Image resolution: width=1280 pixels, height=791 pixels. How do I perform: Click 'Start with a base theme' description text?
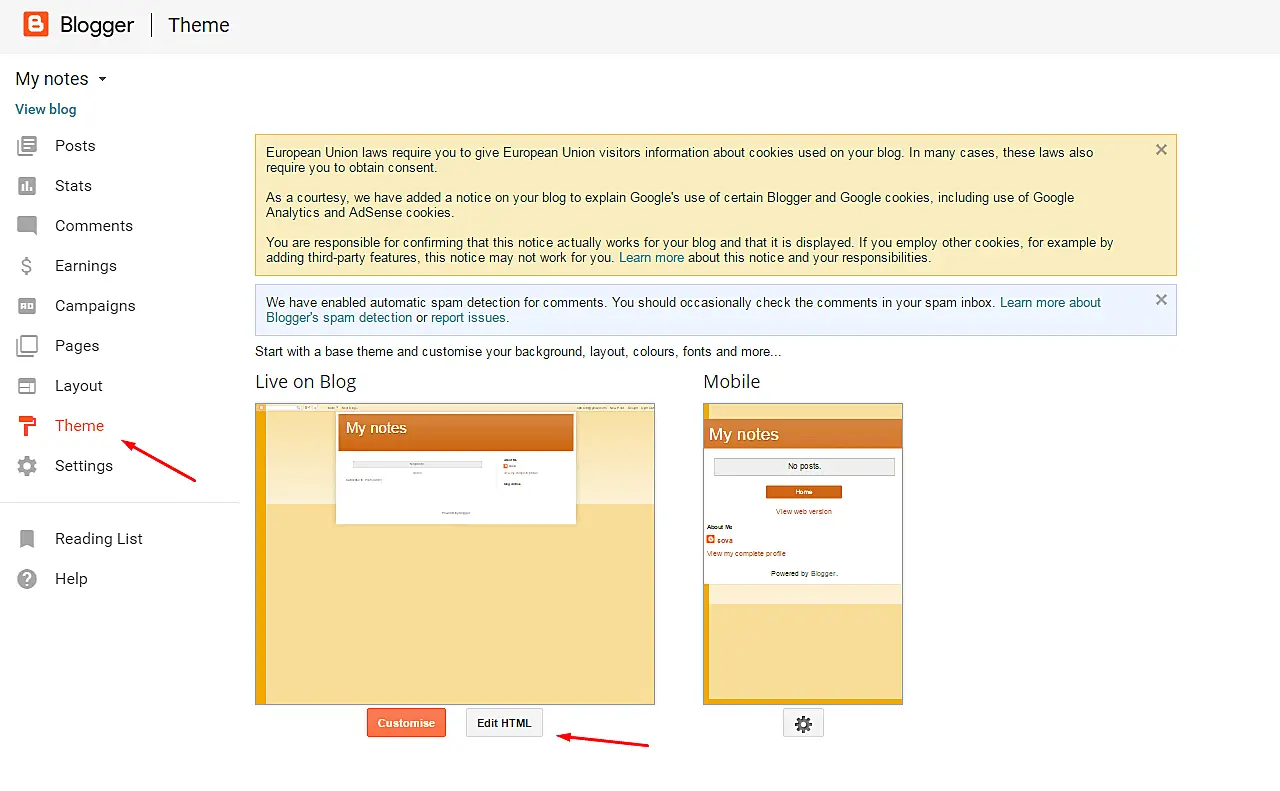tap(518, 352)
